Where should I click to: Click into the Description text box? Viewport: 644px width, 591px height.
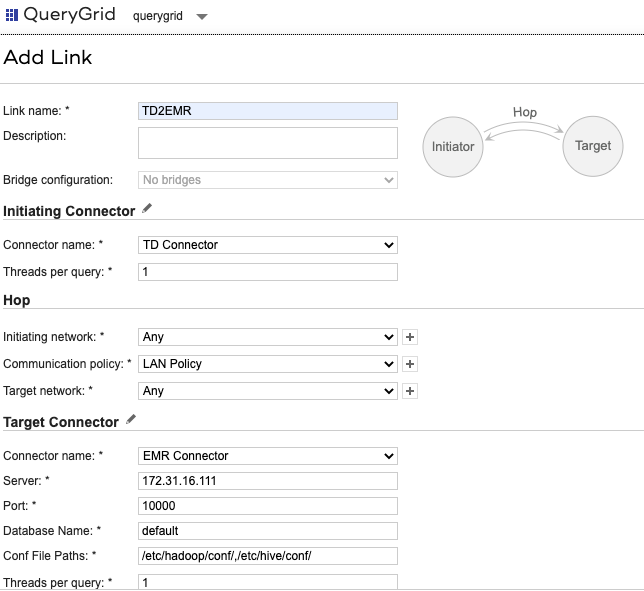coord(267,142)
